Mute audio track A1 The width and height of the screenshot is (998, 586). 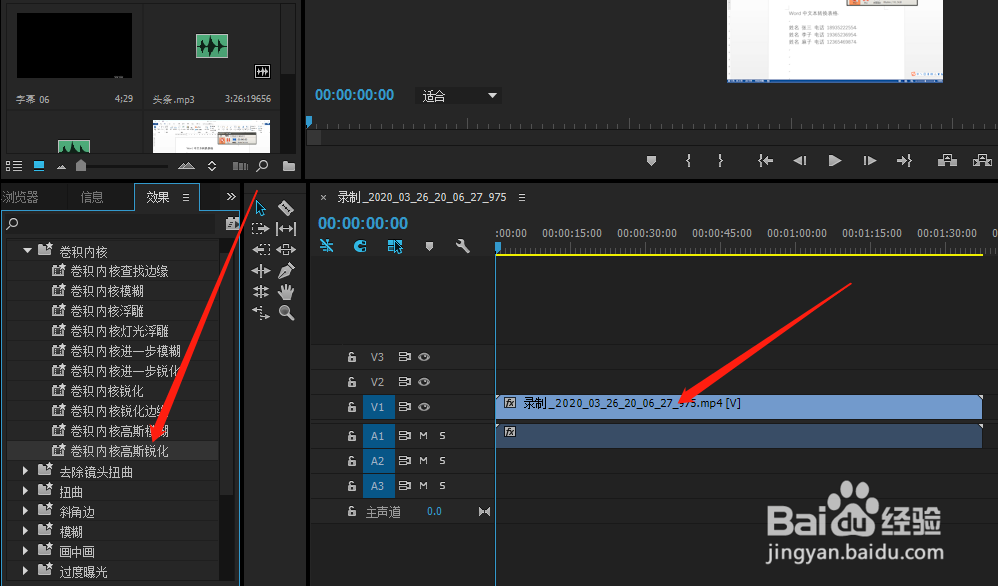[x=423, y=436]
